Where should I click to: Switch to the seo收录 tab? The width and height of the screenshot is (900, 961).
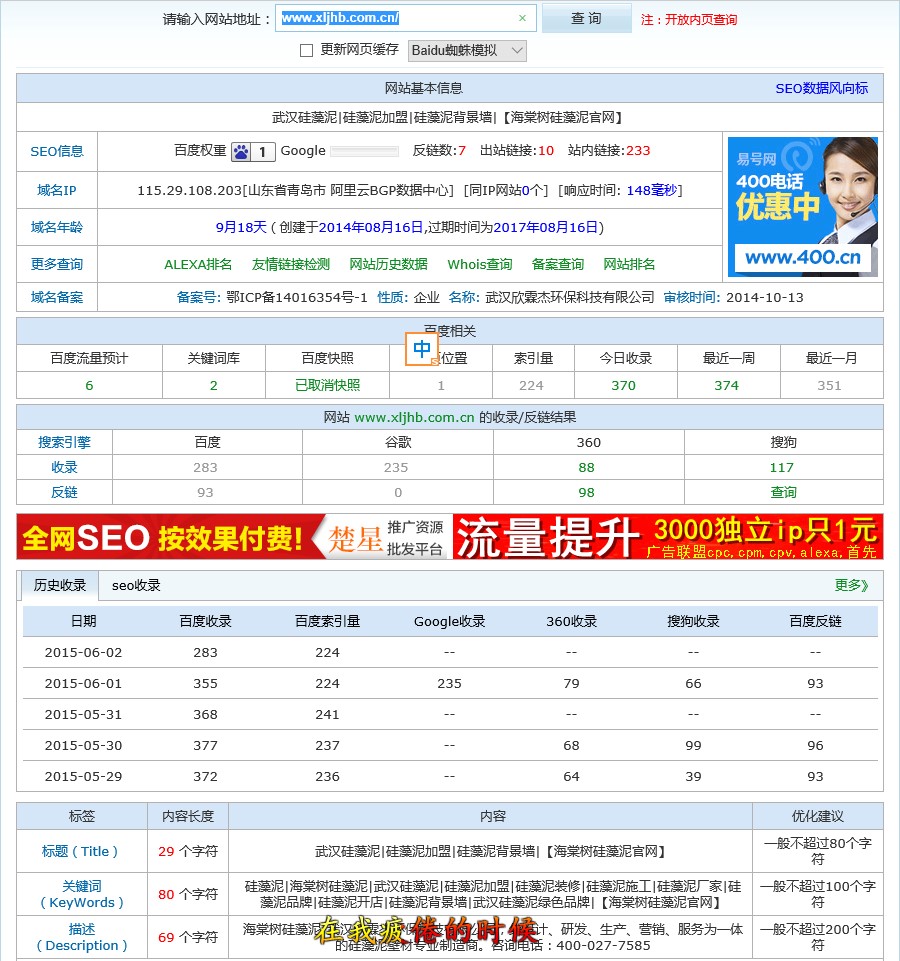coord(136,585)
